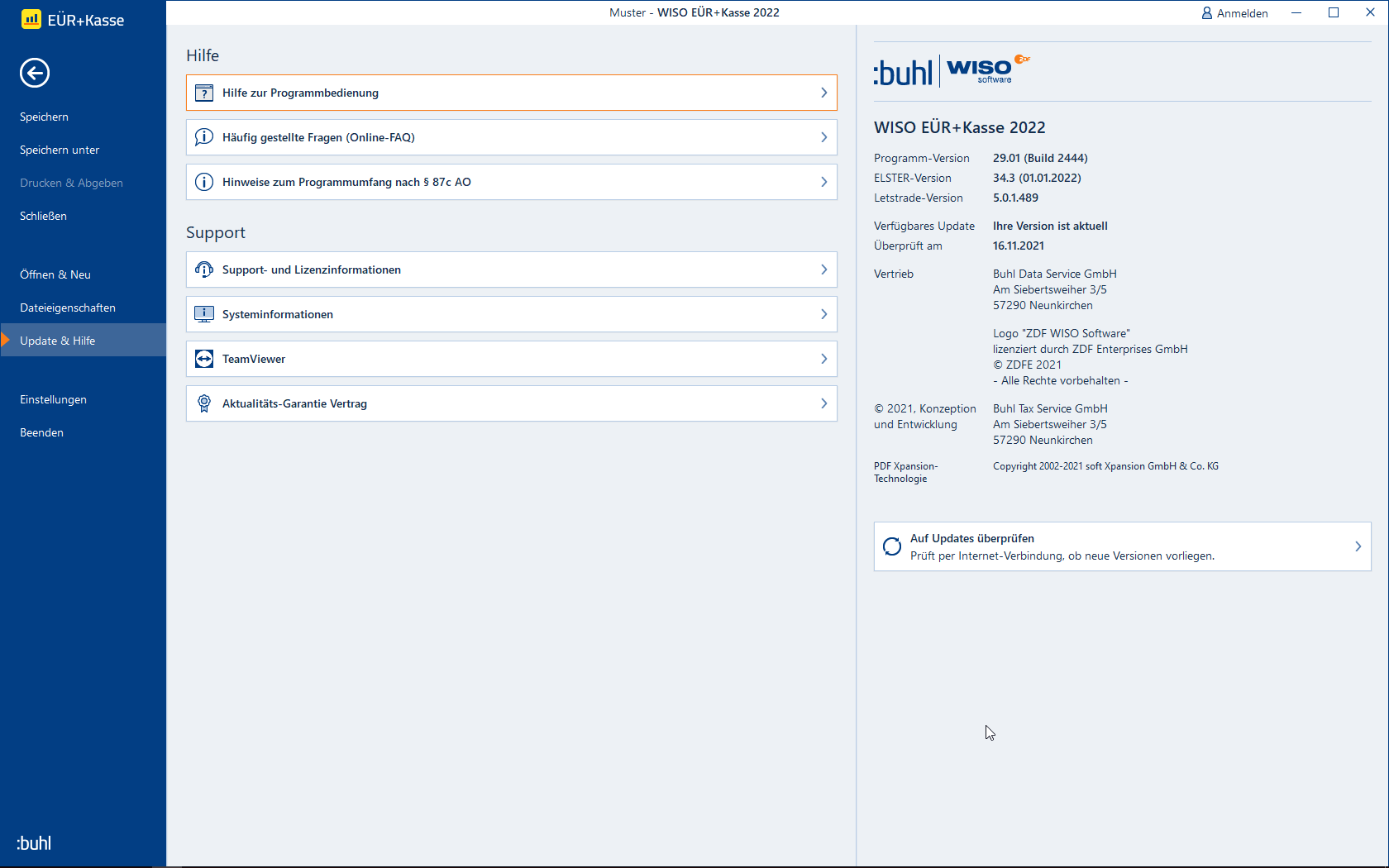Select Speichern unter in the sidebar
This screenshot has width=1389, height=868.
[83, 150]
